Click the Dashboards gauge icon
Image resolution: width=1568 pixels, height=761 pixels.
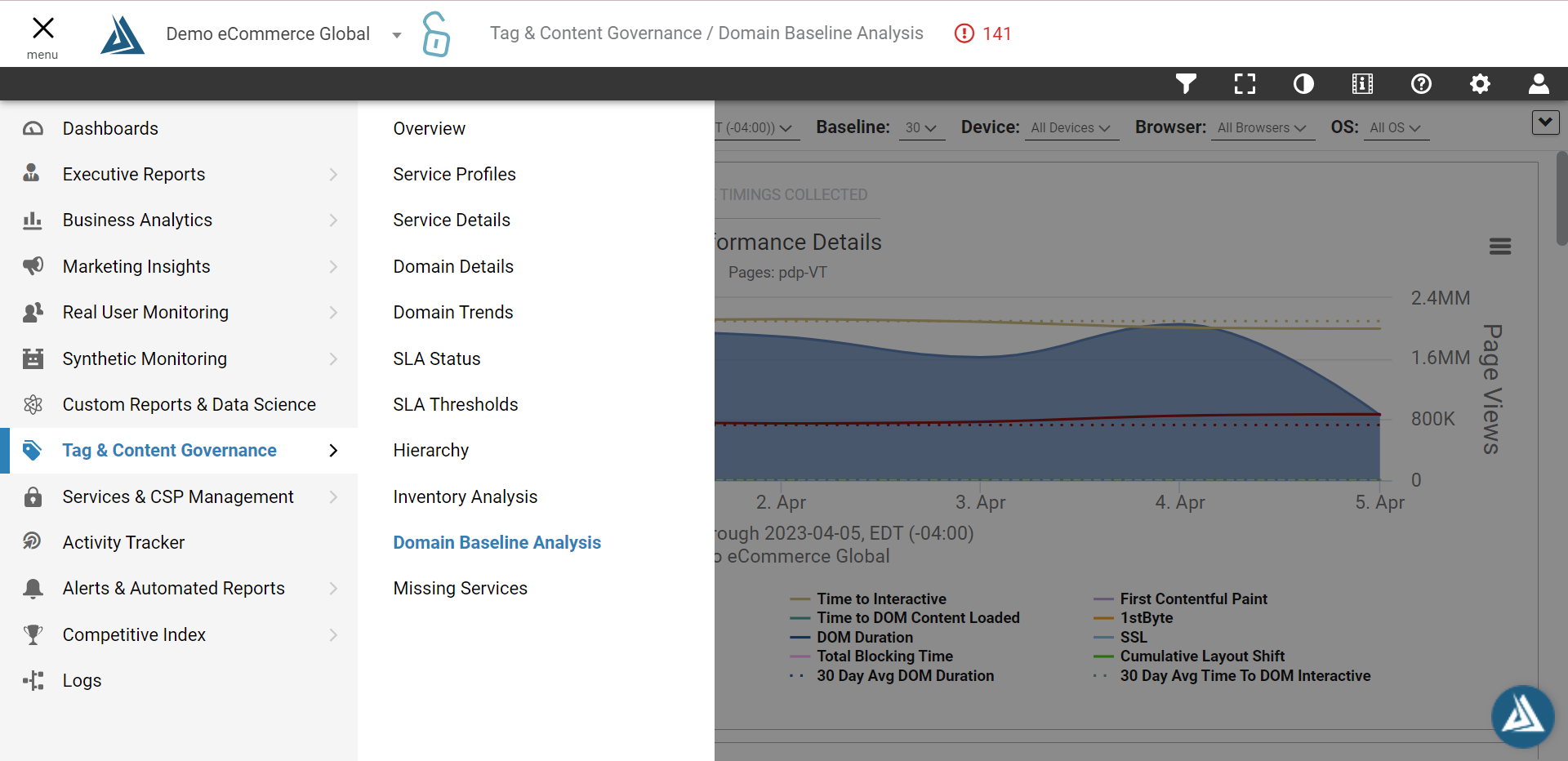click(x=33, y=128)
